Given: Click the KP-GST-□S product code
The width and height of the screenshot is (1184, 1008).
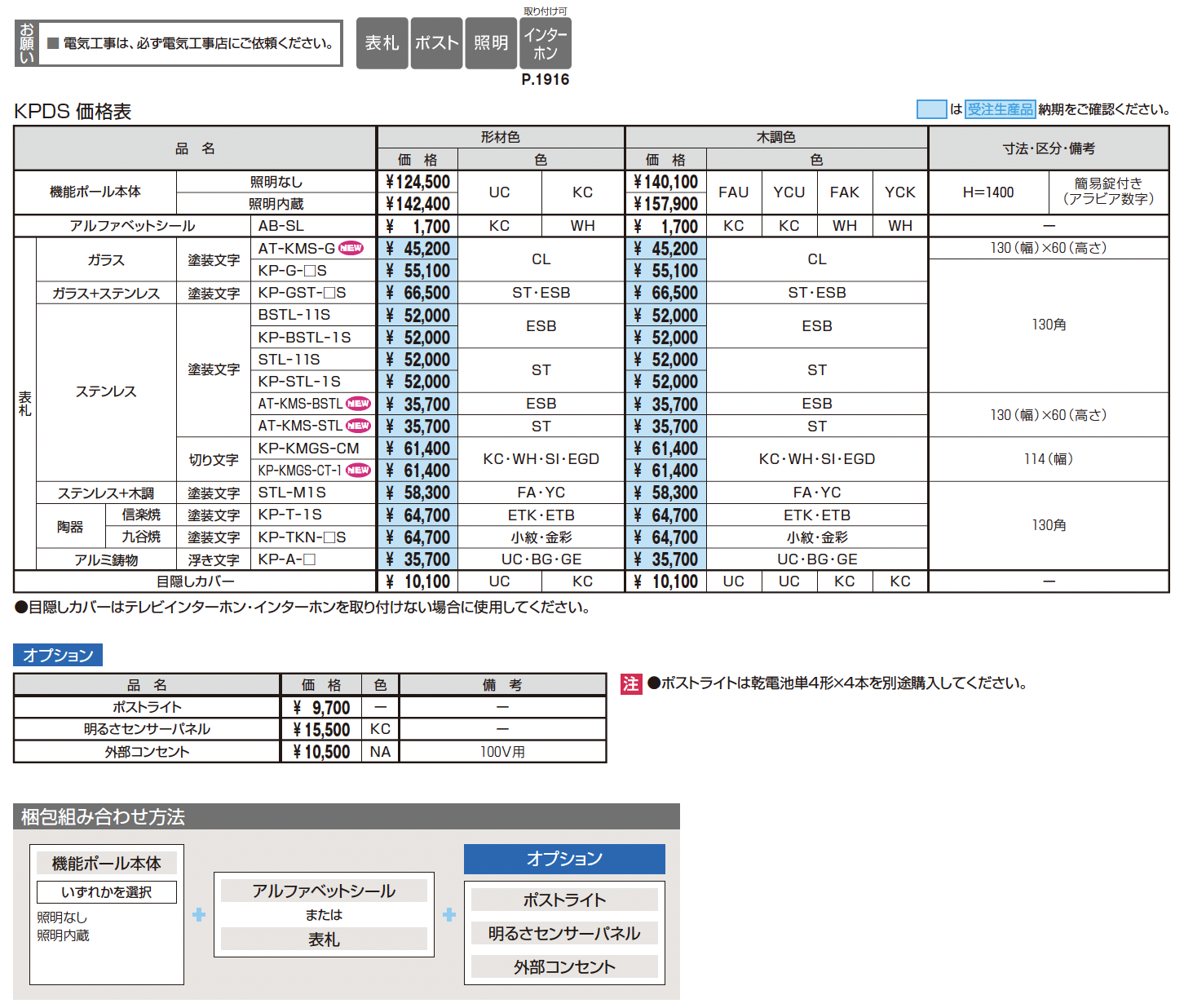Looking at the screenshot, I should (x=303, y=293).
